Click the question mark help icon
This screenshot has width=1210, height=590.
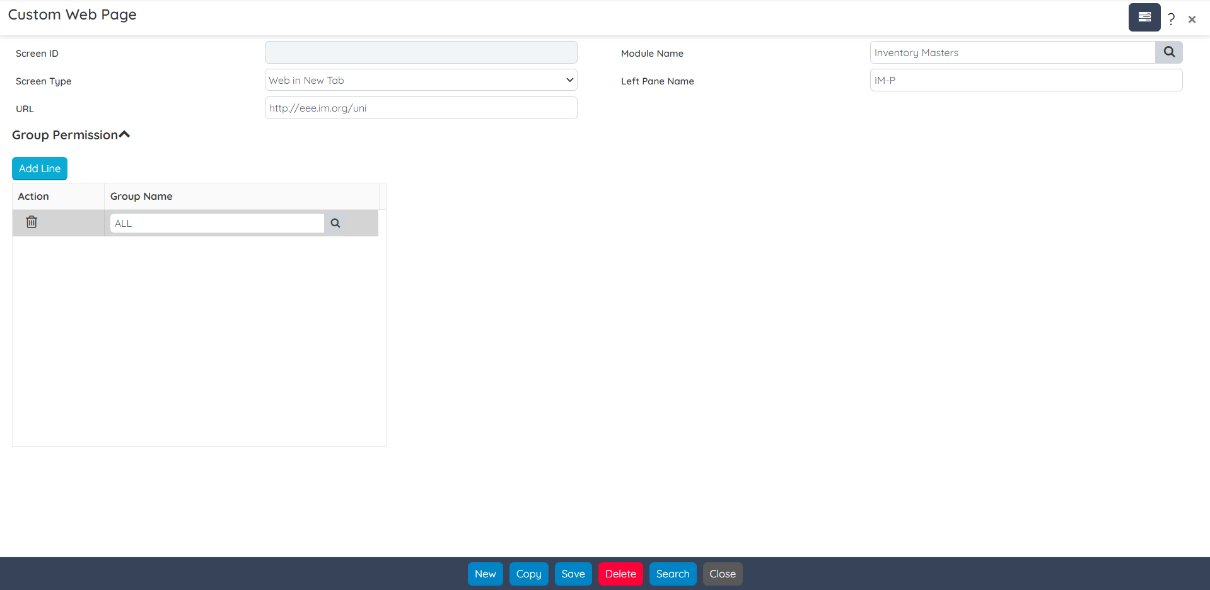click(1171, 19)
